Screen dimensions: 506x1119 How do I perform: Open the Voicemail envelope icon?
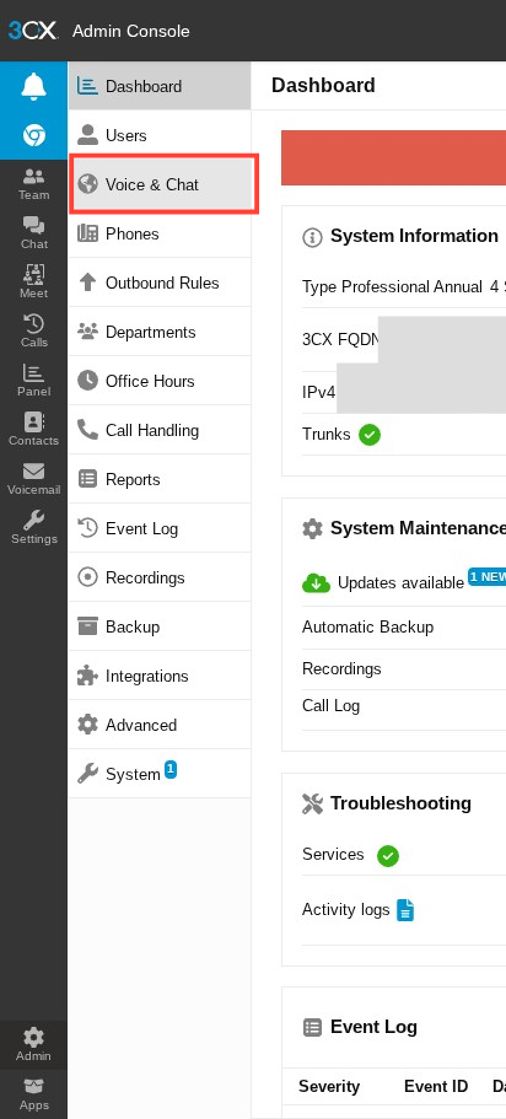pyautogui.click(x=34, y=479)
